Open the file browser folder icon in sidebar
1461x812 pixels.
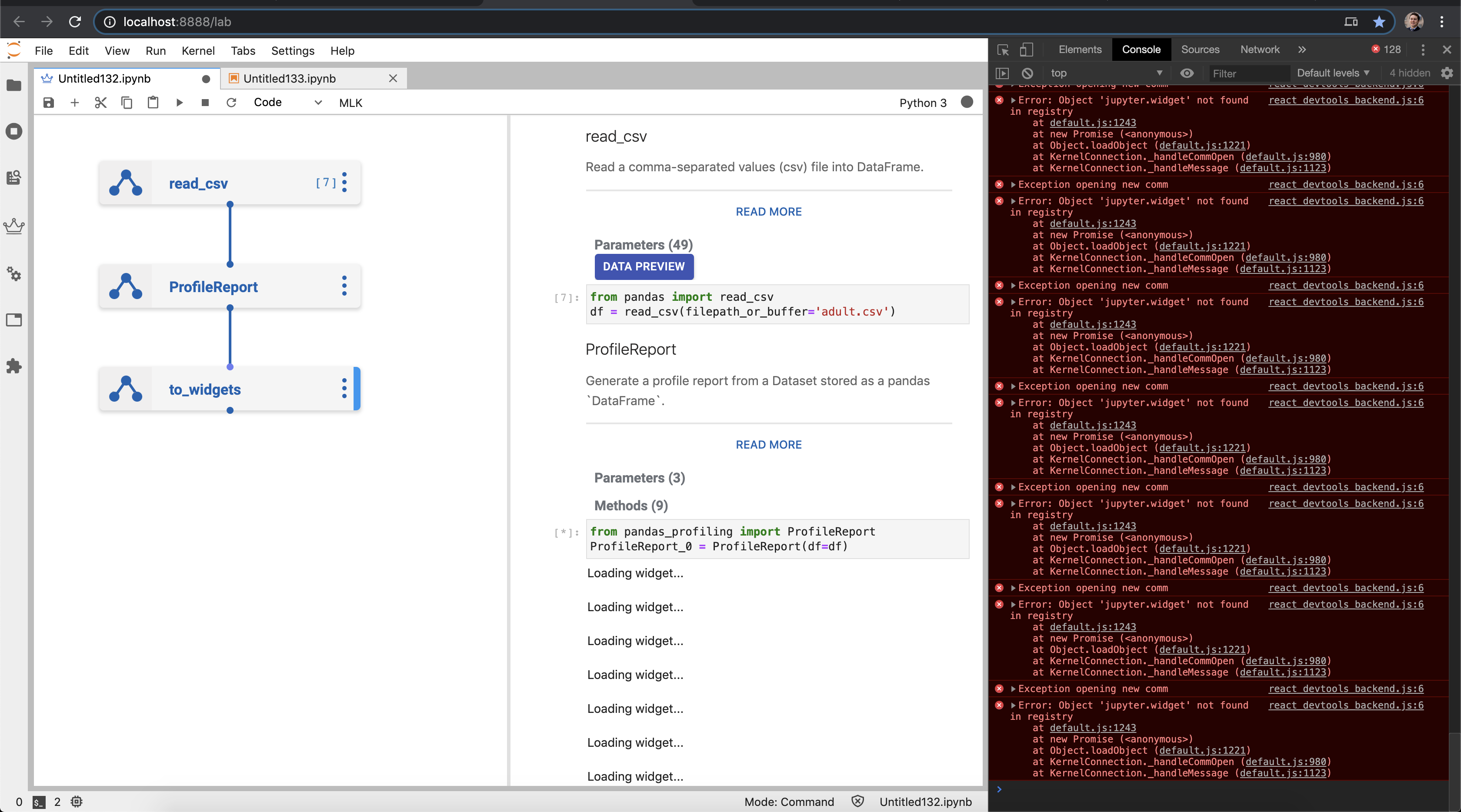coord(13,86)
